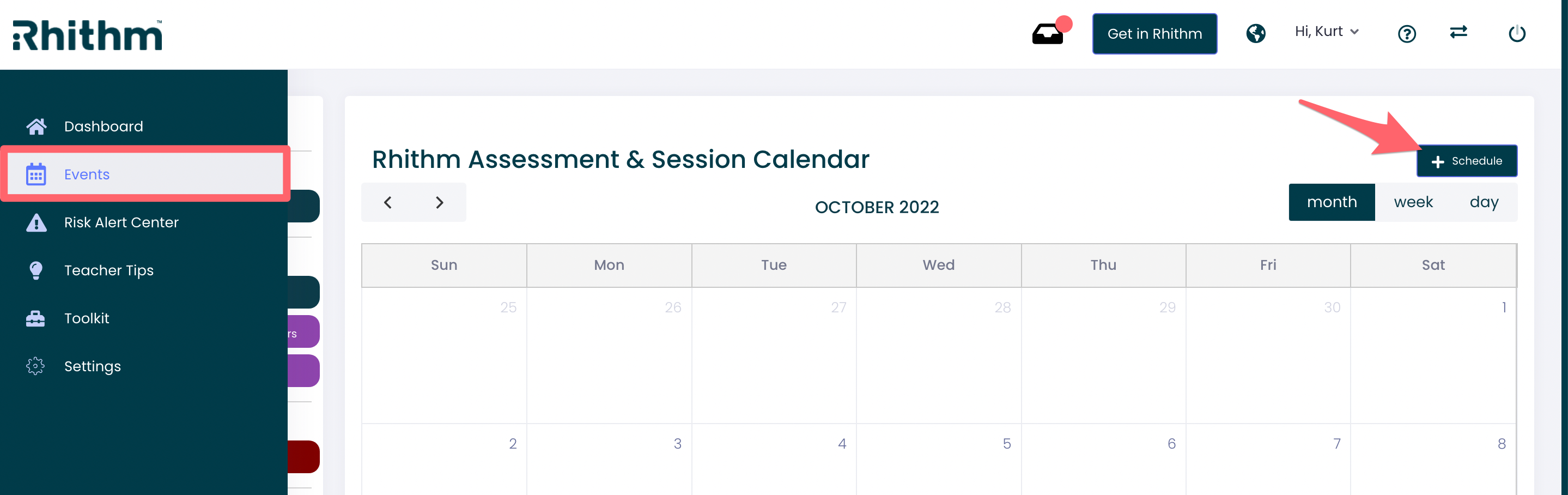Select the month view tab

point(1331,202)
